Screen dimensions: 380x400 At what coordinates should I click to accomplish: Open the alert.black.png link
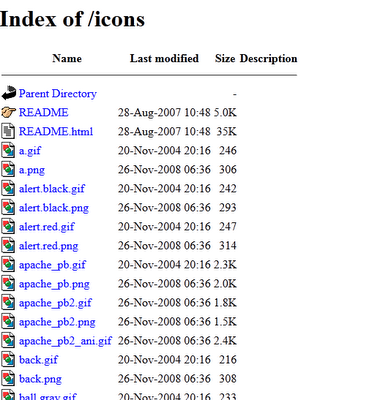pos(54,208)
